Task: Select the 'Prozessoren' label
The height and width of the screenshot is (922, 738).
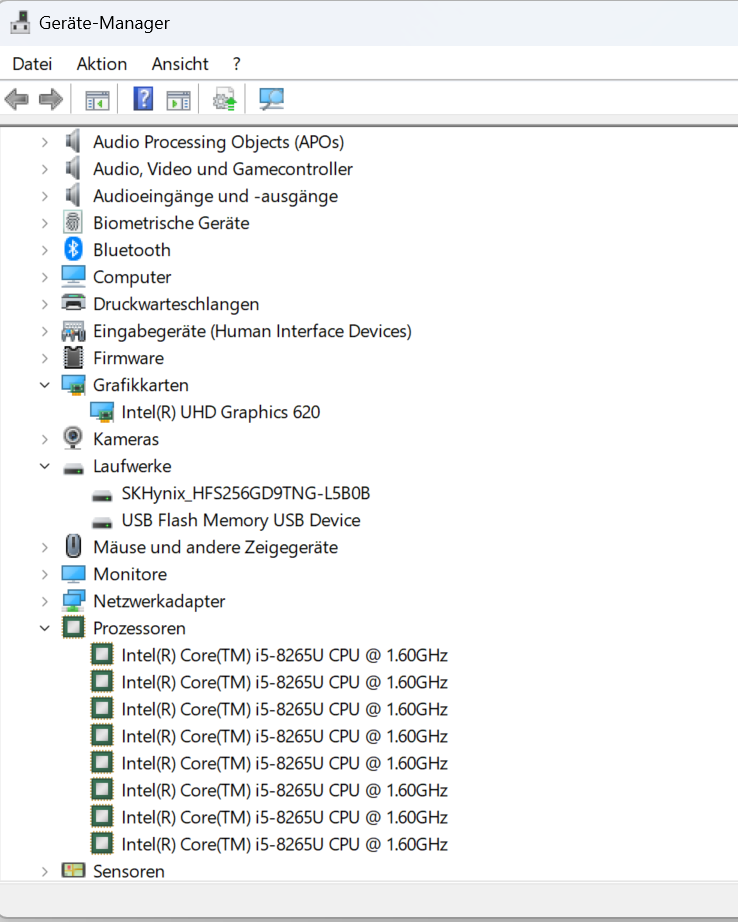Action: point(139,629)
